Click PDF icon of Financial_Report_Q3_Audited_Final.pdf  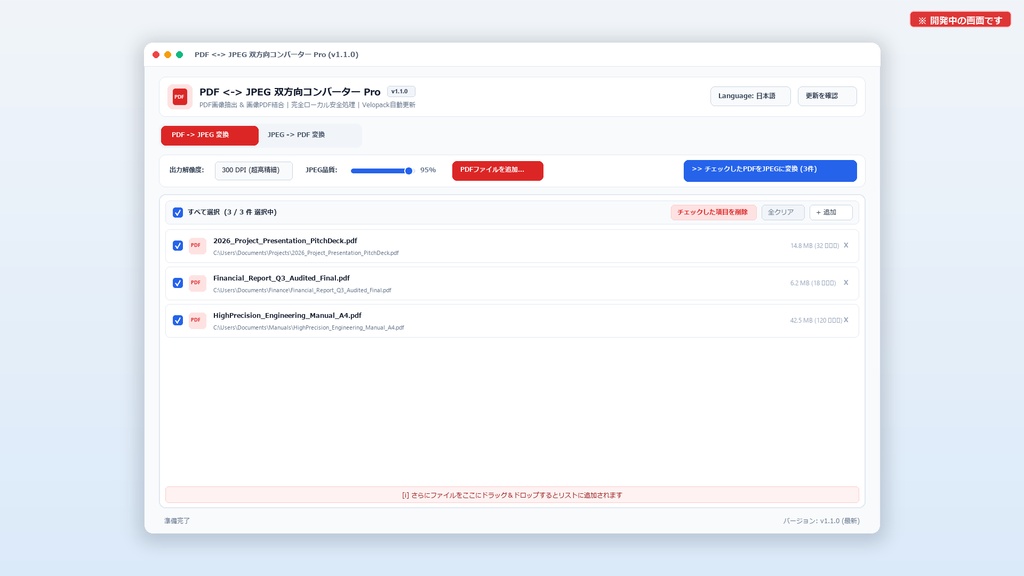coord(197,283)
